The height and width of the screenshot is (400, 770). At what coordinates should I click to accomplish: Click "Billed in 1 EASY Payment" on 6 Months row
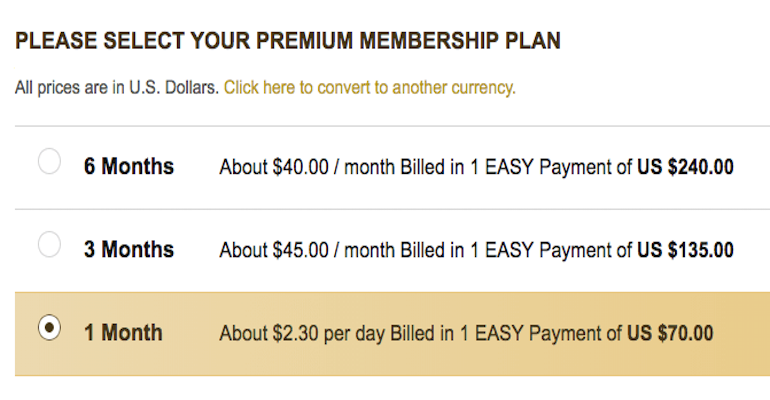tap(516, 167)
